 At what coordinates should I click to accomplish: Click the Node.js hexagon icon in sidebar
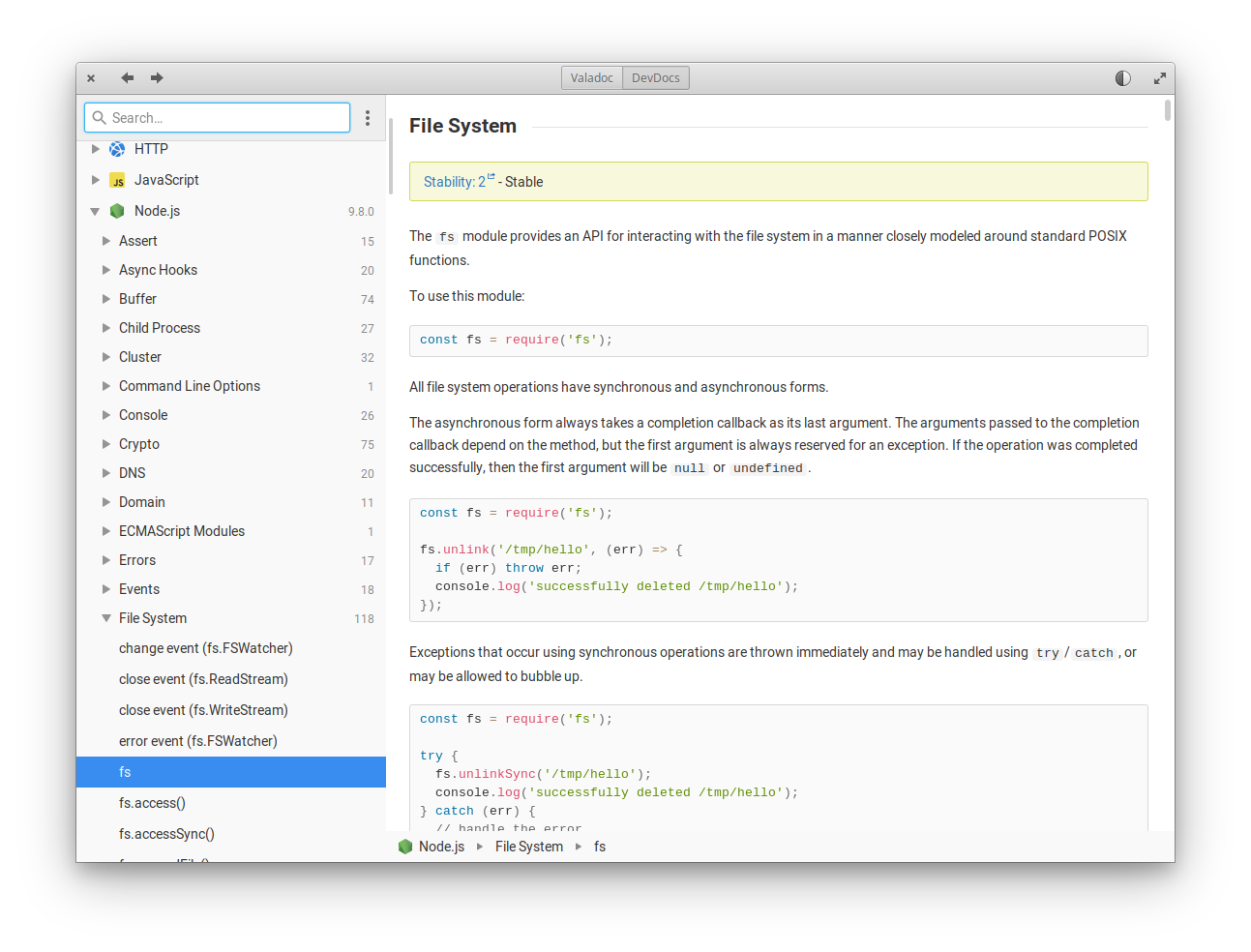[117, 211]
